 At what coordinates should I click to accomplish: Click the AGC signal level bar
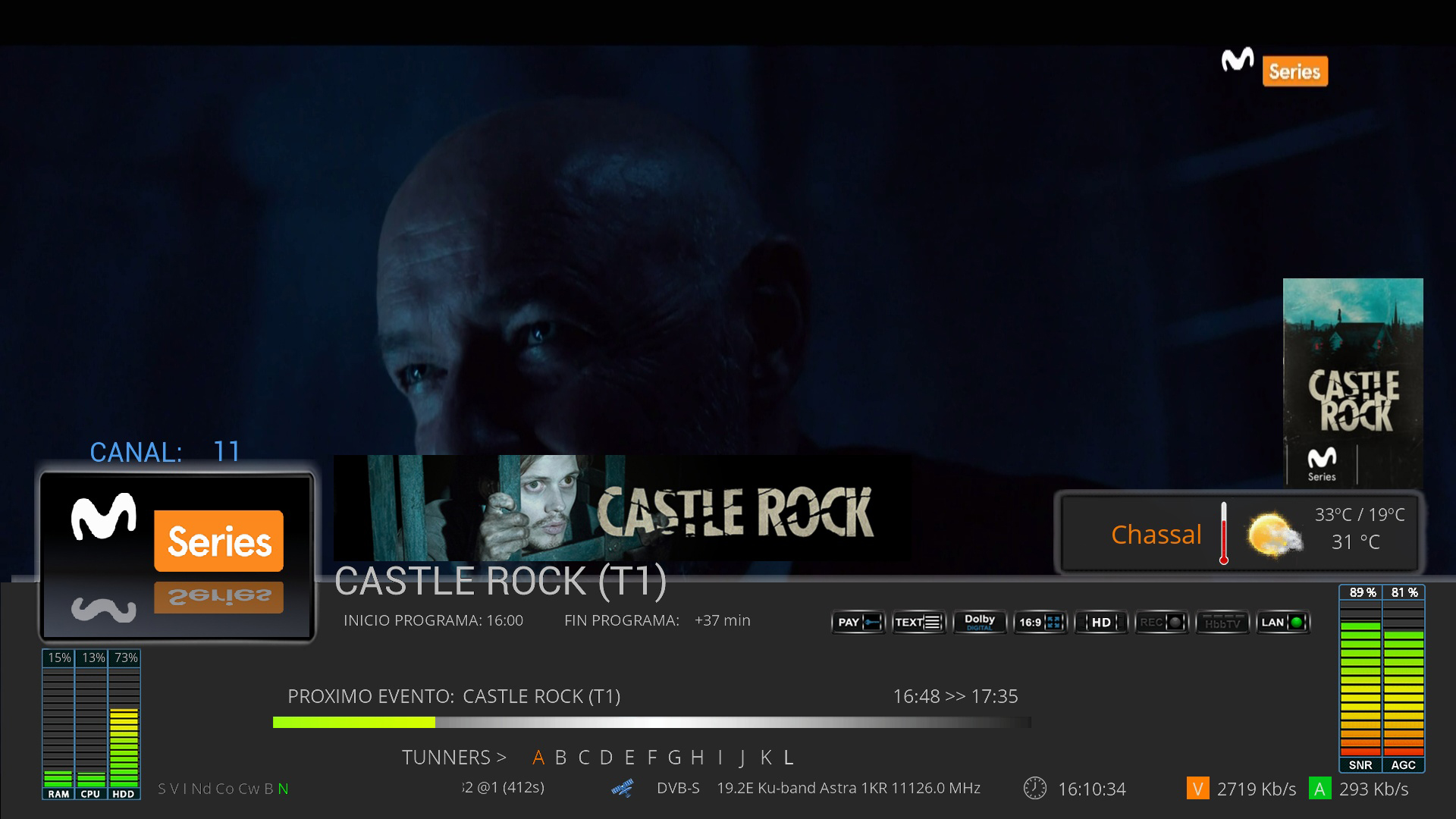pos(1404,679)
